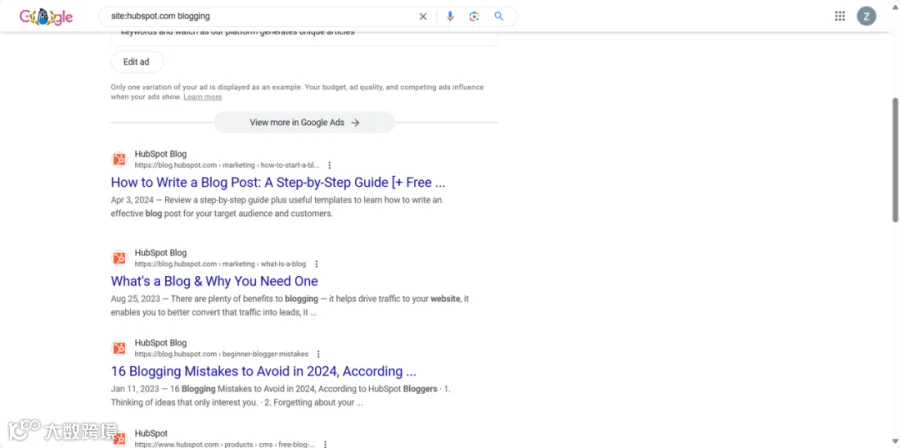Viewport: 900px width, 448px height.
Task: Submit search with magnifying glass icon
Action: [499, 17]
